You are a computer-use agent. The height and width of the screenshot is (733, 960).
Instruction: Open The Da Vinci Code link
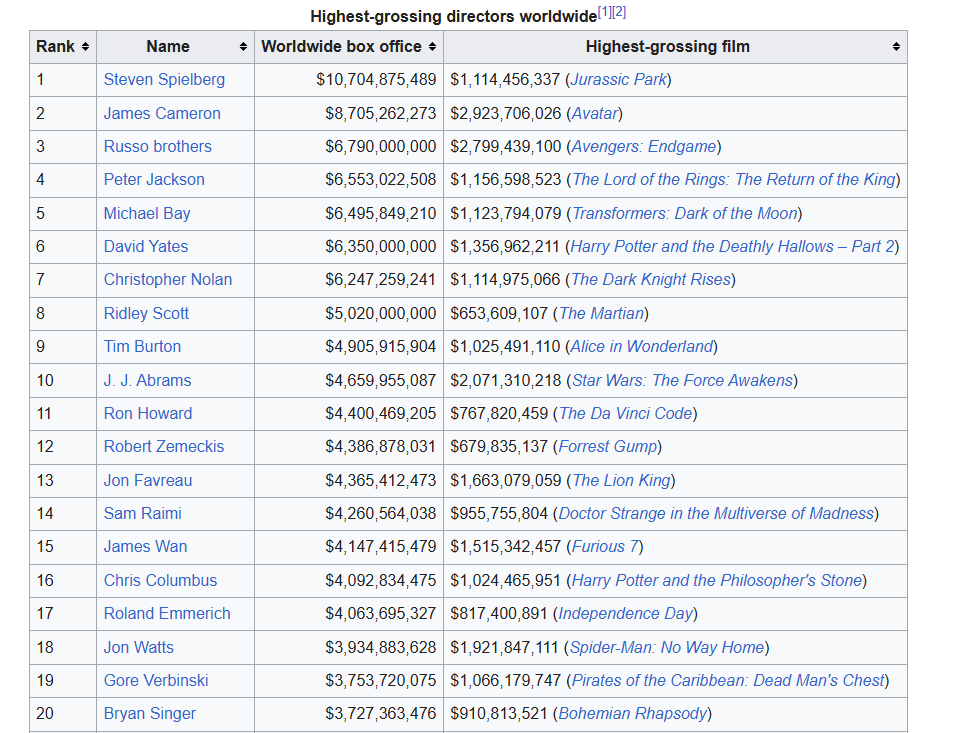pos(625,413)
